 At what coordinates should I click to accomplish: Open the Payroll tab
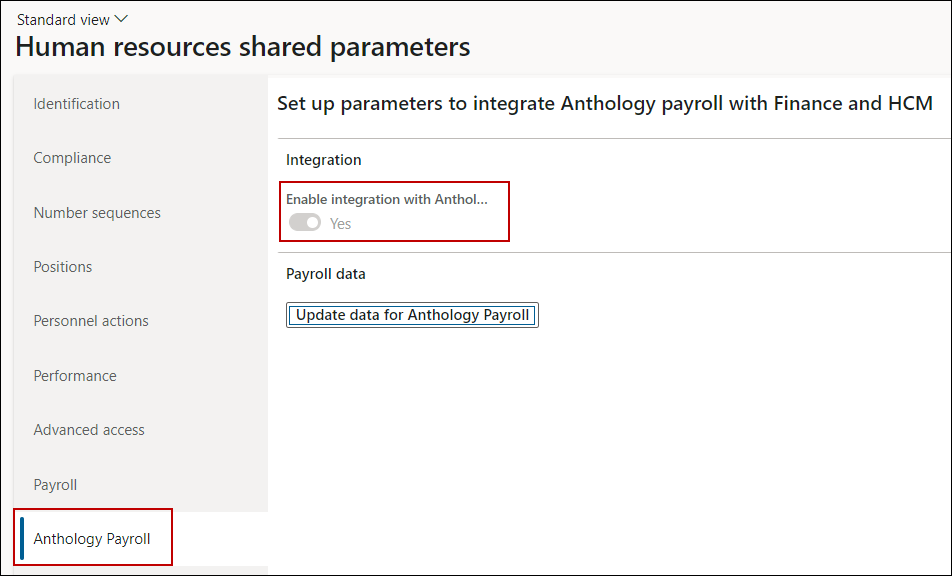[x=55, y=485]
